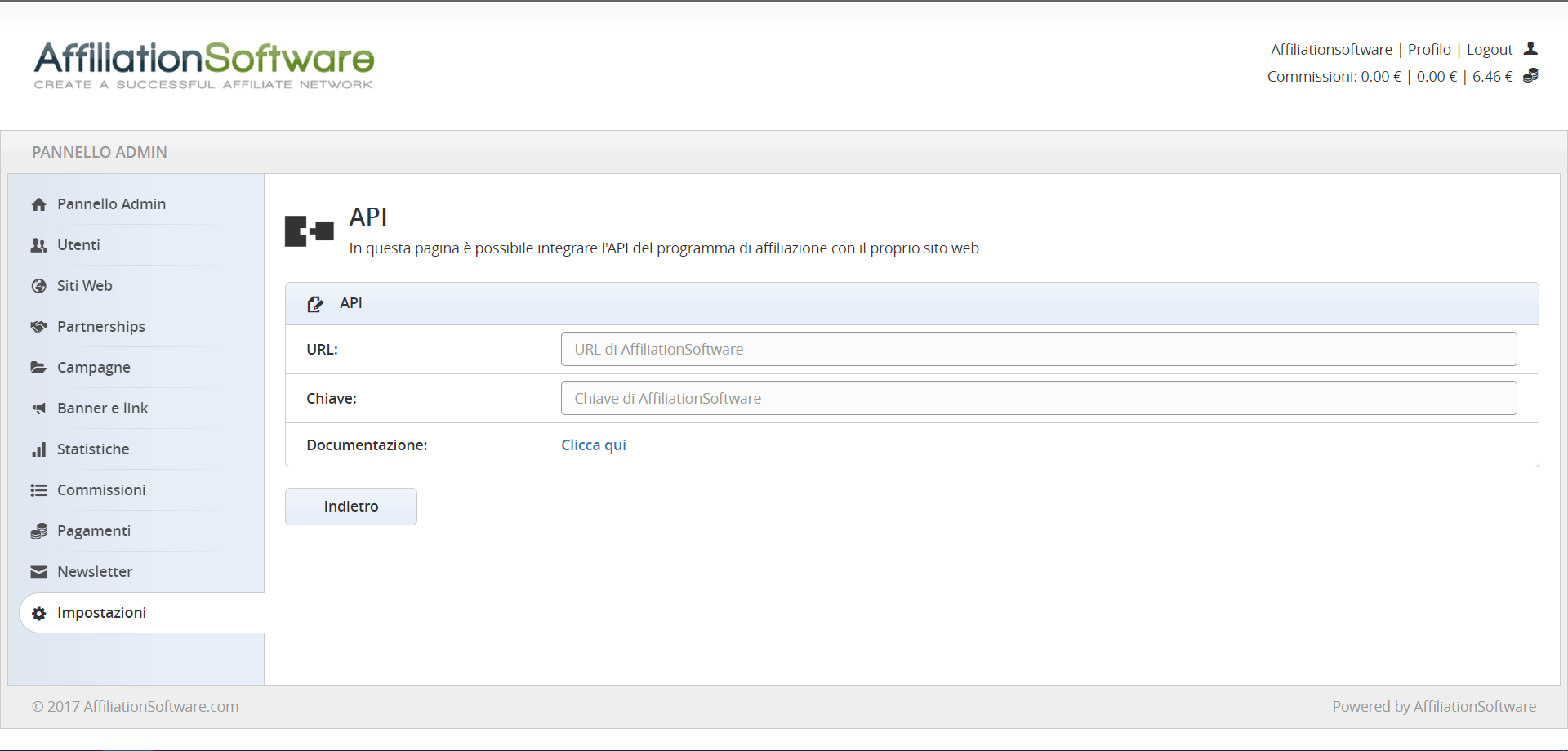
Task: Click the © 2017 AffiliationSoftware.com footer text
Action: 136,707
